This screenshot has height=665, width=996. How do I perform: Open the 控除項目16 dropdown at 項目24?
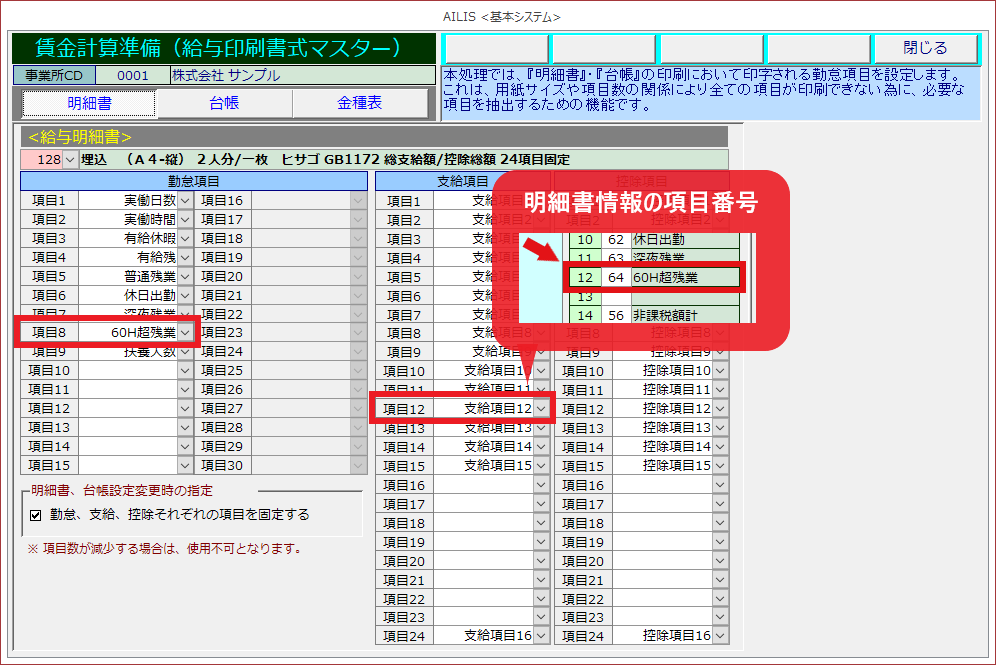720,636
